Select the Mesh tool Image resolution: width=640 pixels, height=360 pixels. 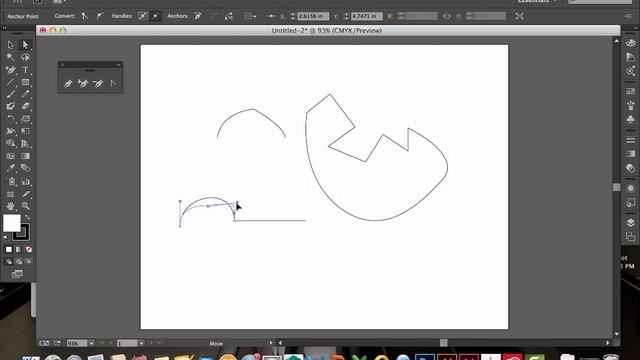[10, 156]
